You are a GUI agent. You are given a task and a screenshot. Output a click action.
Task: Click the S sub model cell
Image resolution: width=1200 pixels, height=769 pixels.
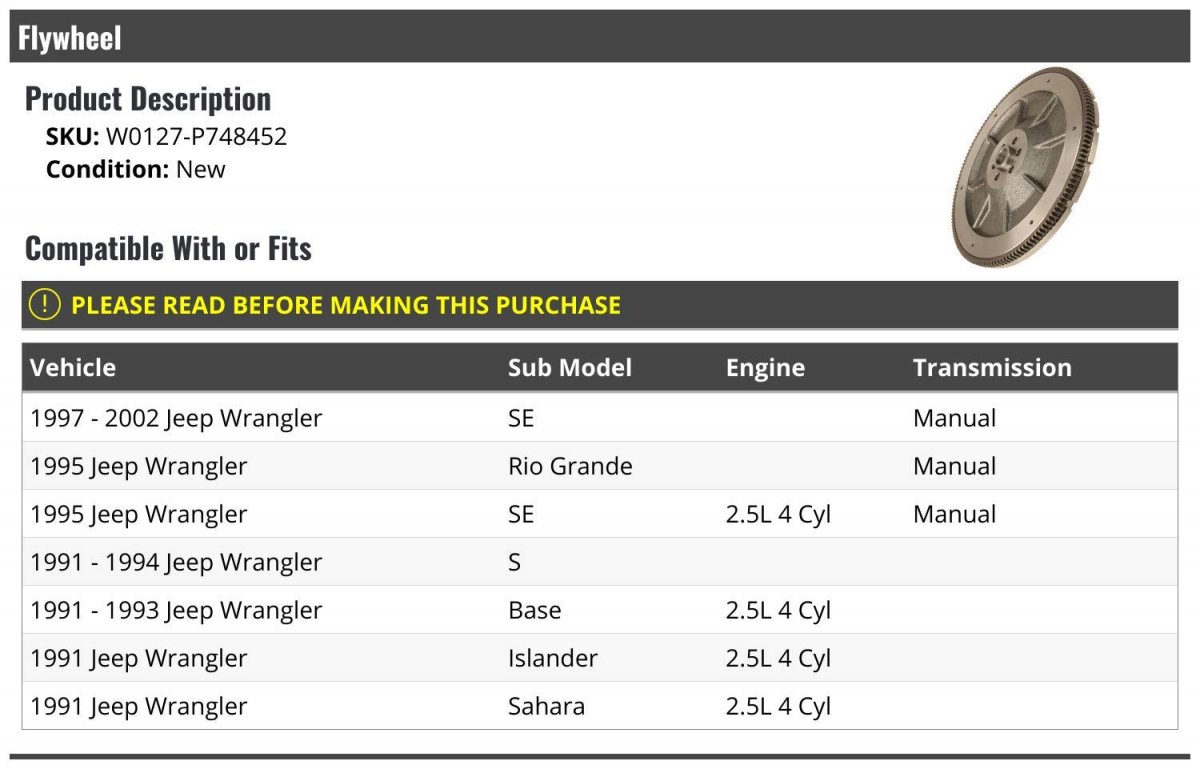pyautogui.click(x=514, y=562)
